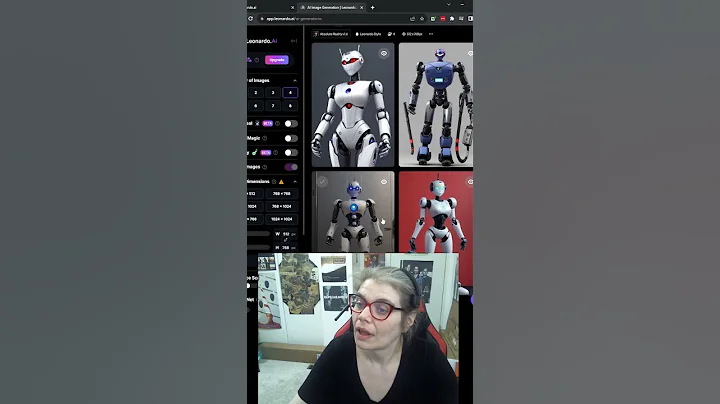Toggle the Prompt Magic switch

point(291,138)
